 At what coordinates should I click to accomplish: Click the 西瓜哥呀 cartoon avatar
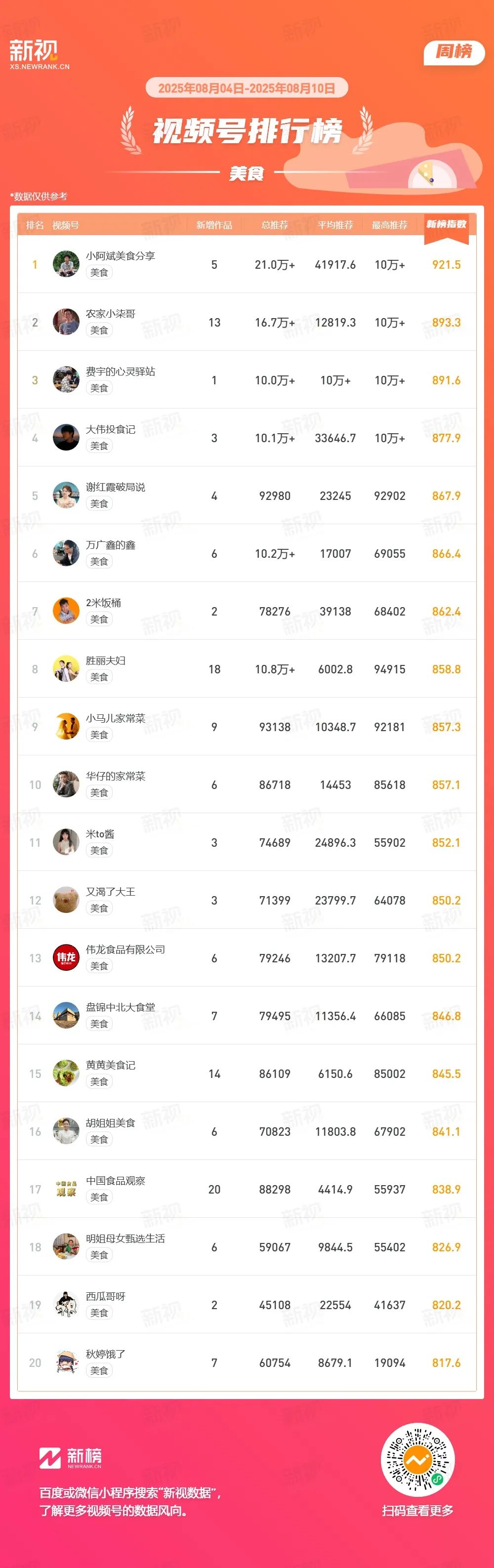pos(66,1304)
